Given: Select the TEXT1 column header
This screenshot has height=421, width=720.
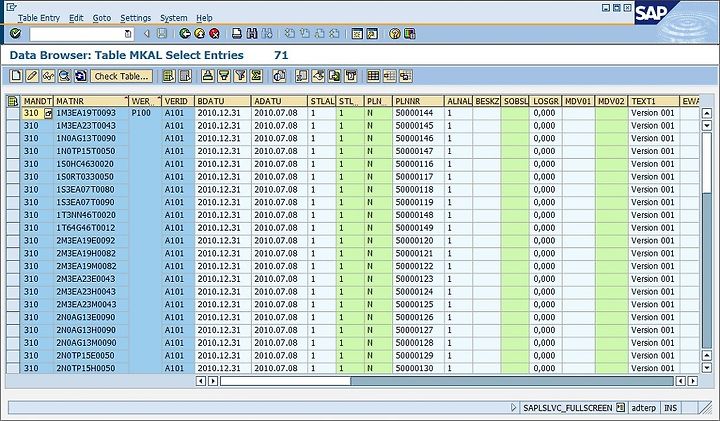Looking at the screenshot, I should click(x=653, y=101).
